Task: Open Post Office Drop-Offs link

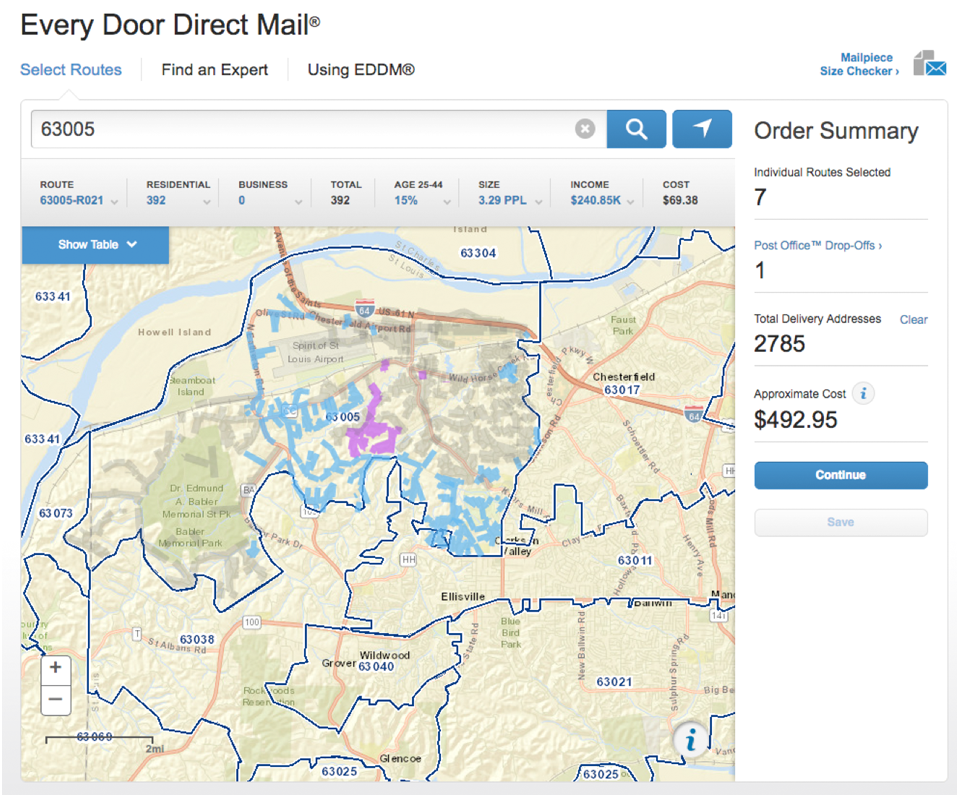Action: 816,245
